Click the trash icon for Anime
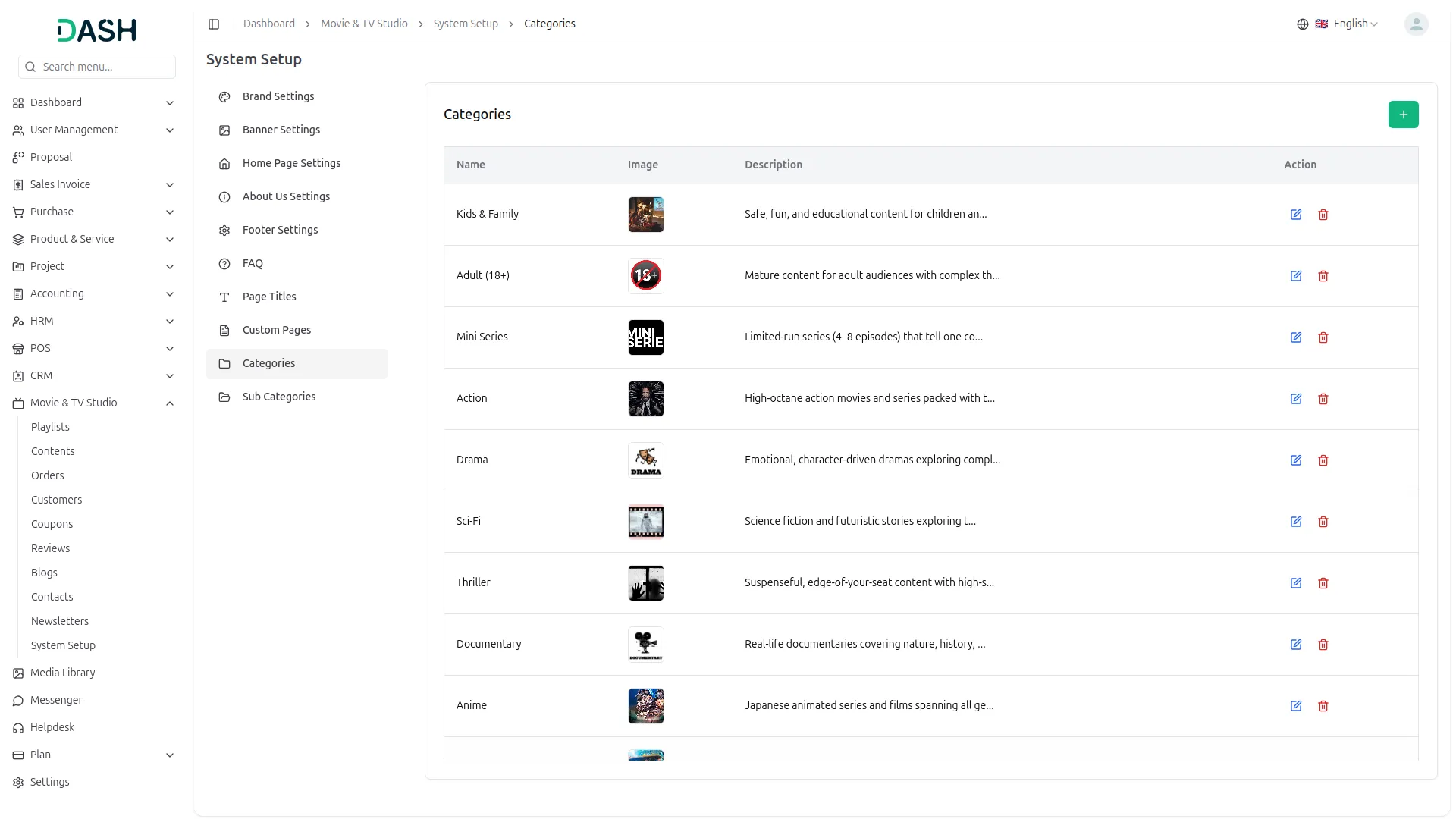1456x819 pixels. pos(1323,706)
